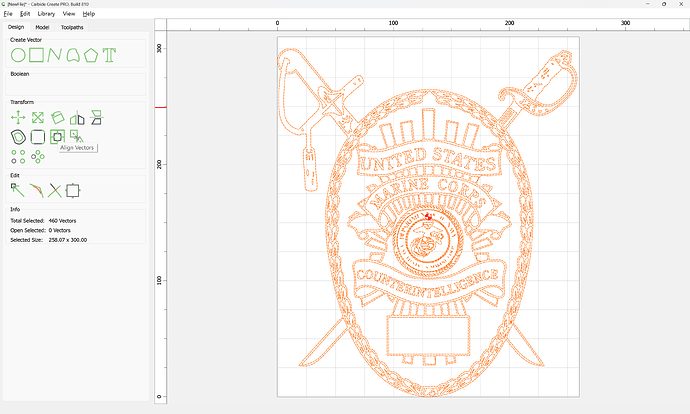Image resolution: width=690 pixels, height=414 pixels.
Task: Click the Align Vectors tool icon
Action: click(57, 137)
